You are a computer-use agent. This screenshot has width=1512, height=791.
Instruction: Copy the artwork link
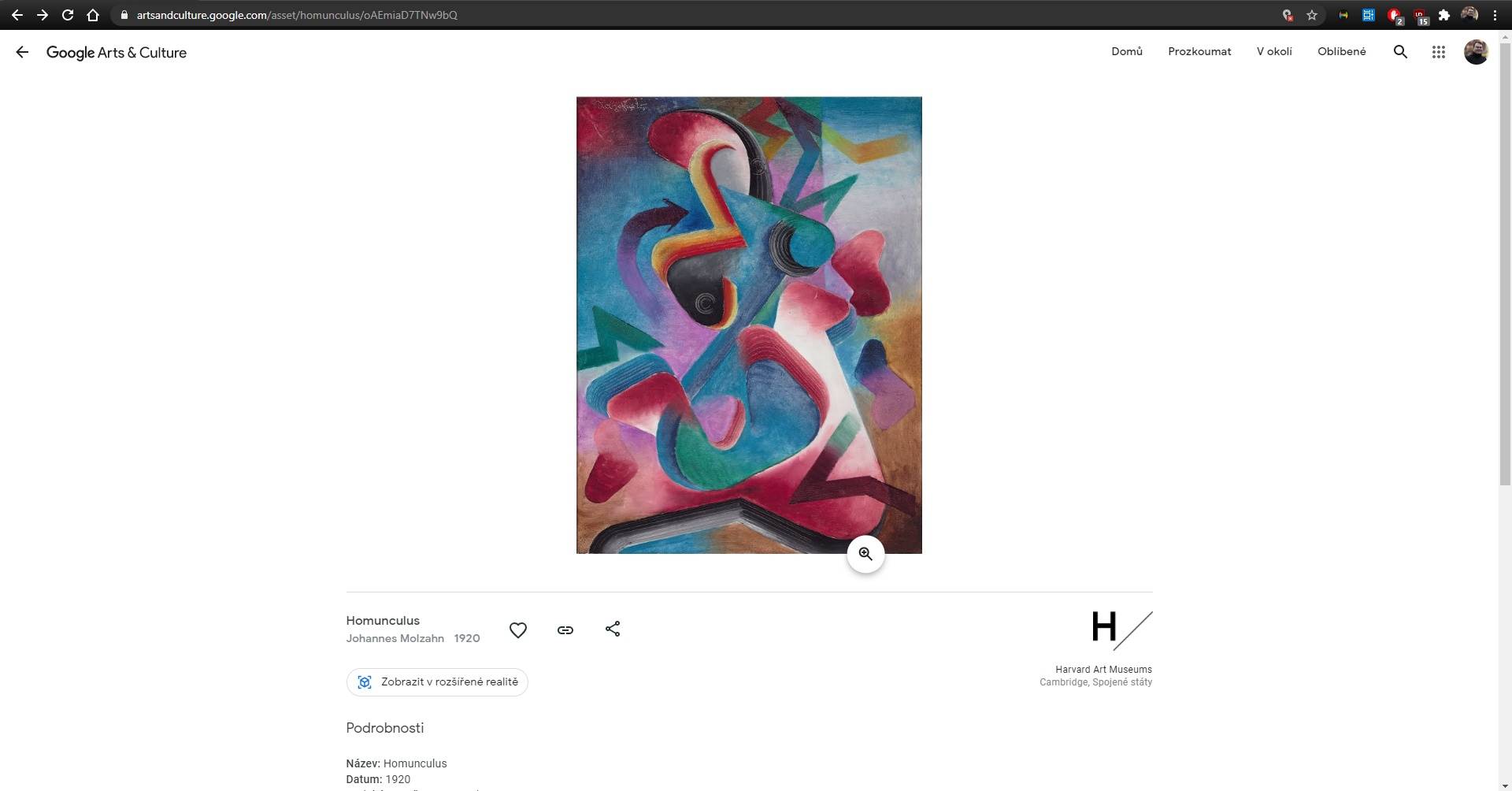(x=565, y=630)
